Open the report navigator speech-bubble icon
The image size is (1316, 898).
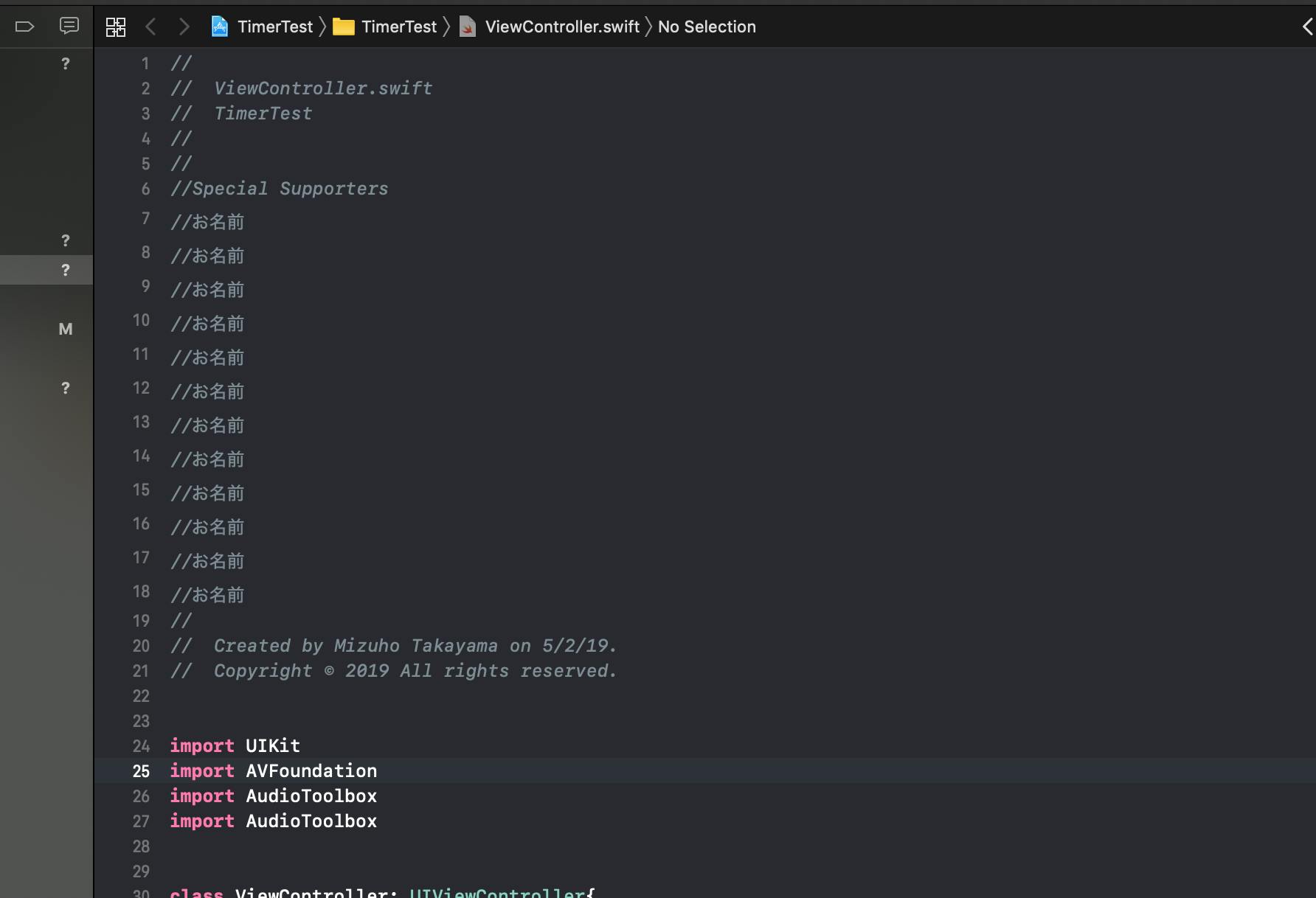tap(69, 27)
